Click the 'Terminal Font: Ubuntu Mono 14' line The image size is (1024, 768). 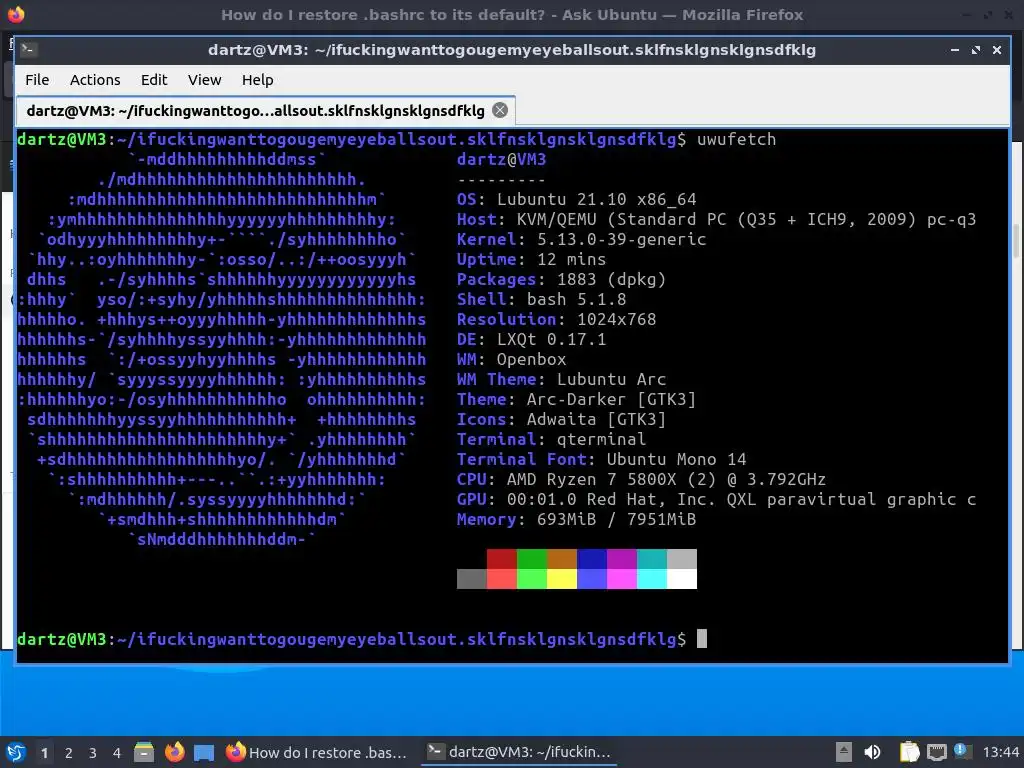pos(601,459)
